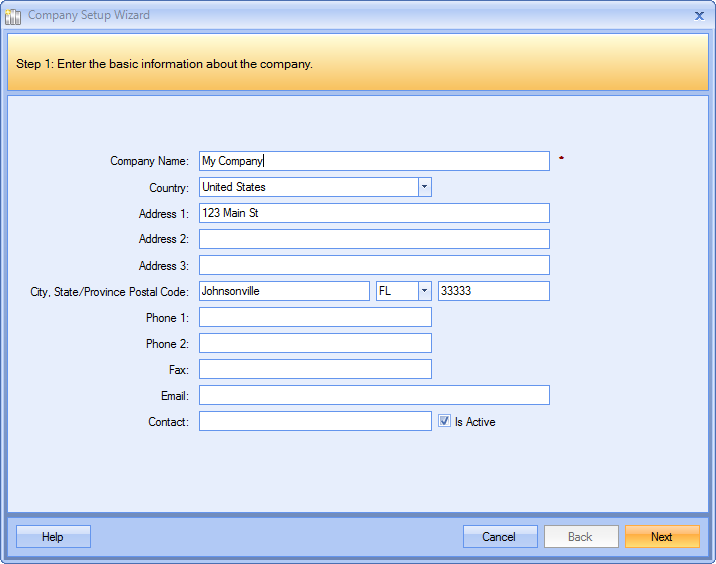This screenshot has width=716, height=564.
Task: Click the City field containing Johnsonville
Action: click(284, 291)
